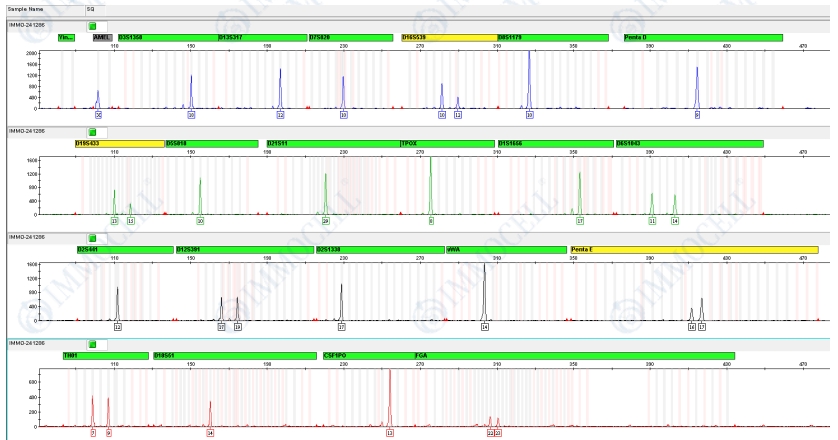Image resolution: width=838 pixels, height=440 pixels.
Task: Select the D13S317 marker bar
Action: 262,37
